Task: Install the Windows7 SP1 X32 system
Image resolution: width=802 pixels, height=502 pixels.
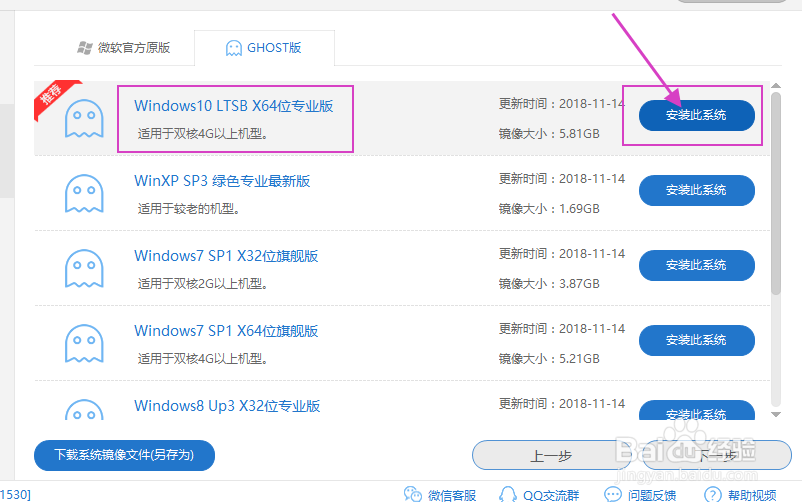Action: [x=697, y=265]
